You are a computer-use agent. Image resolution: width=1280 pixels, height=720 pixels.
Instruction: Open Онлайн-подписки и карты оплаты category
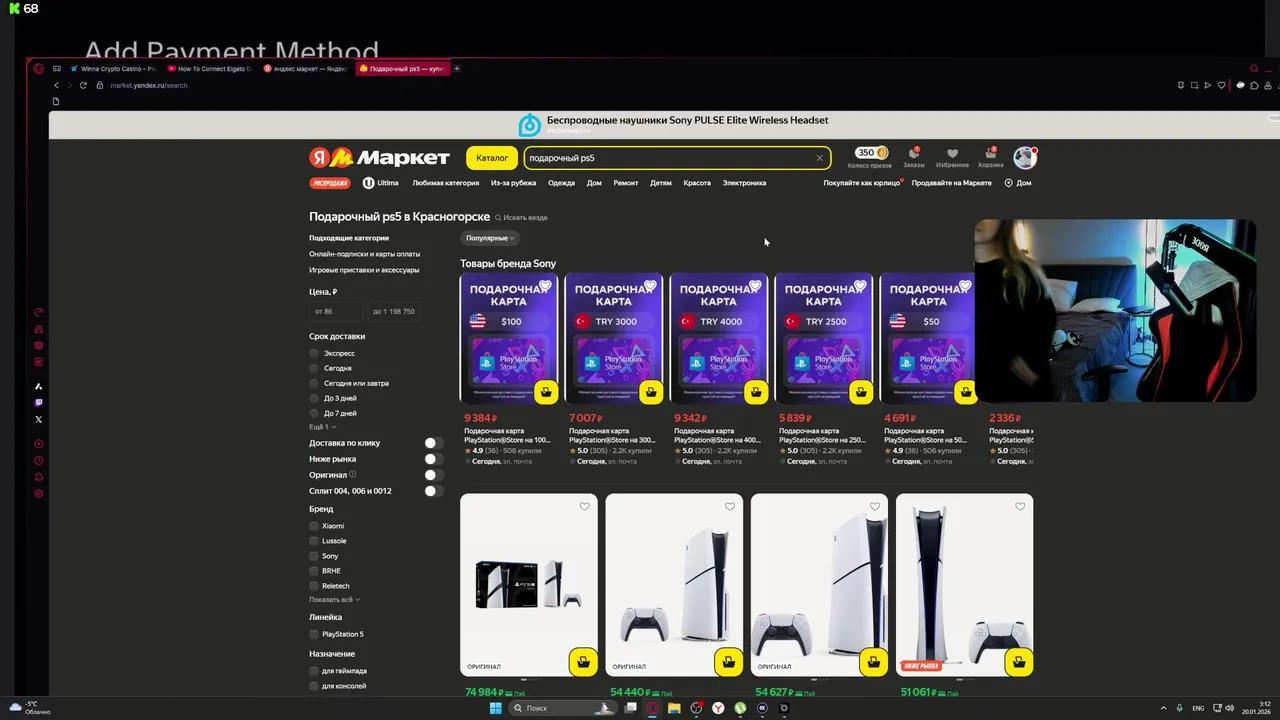[x=364, y=254]
